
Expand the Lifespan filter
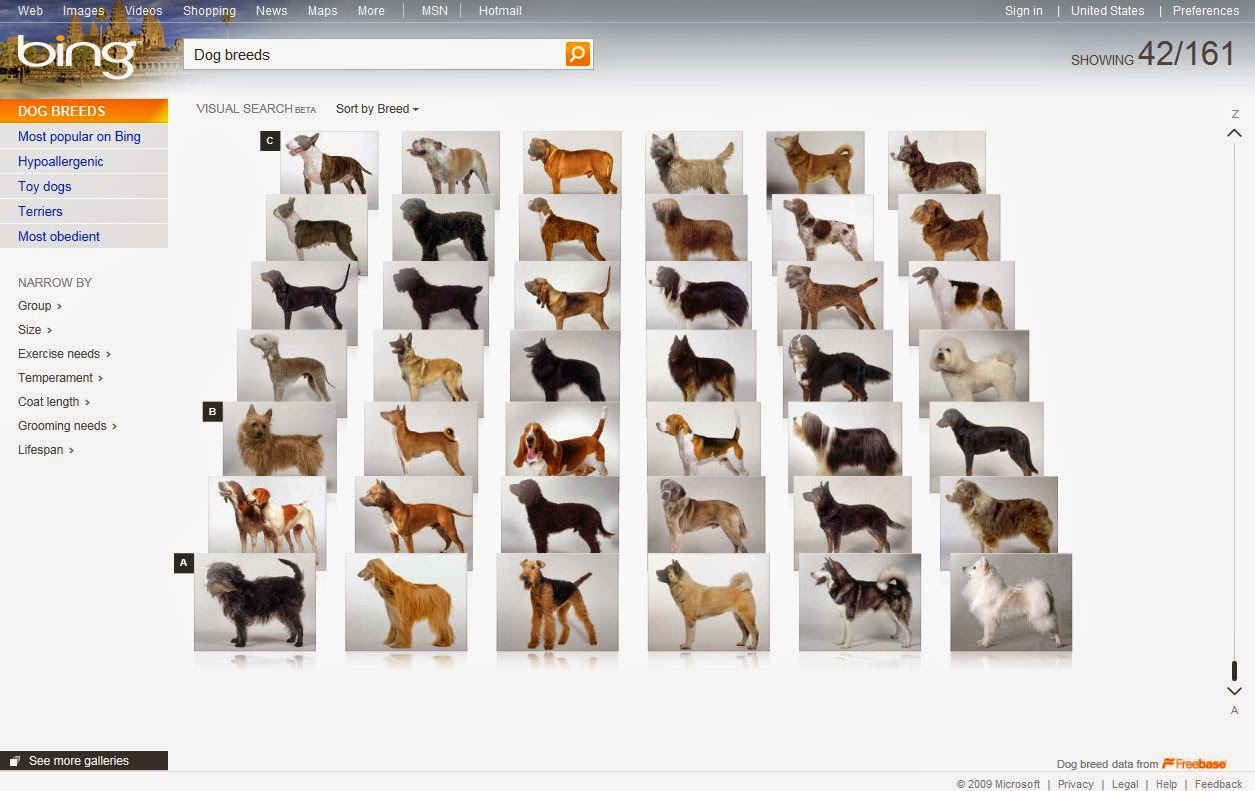pyautogui.click(x=46, y=450)
